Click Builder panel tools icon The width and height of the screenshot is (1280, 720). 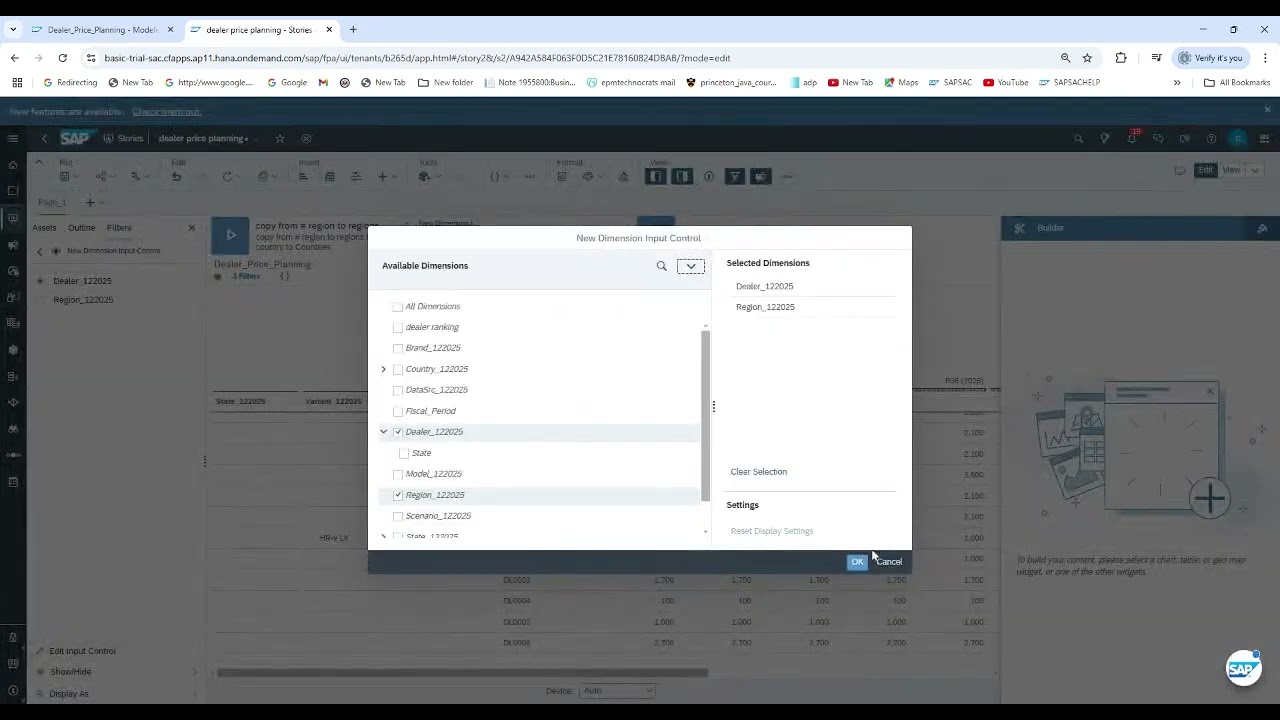click(1019, 228)
